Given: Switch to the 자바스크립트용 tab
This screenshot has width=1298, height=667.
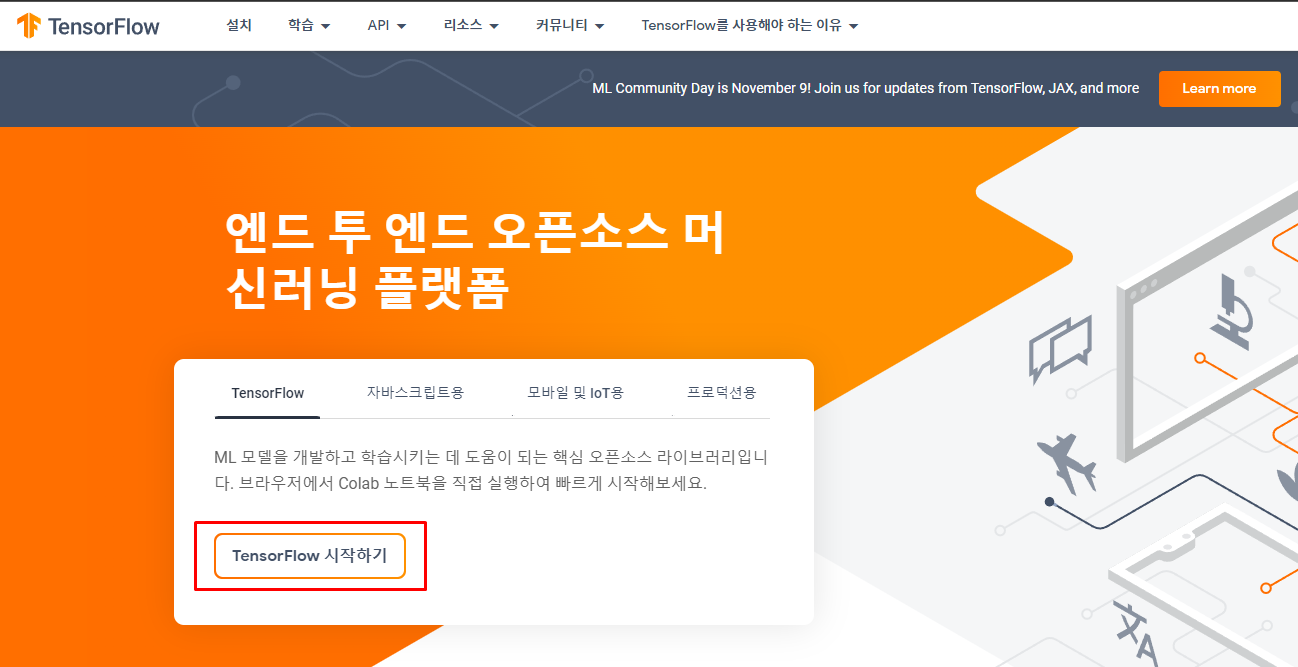Looking at the screenshot, I should coord(415,393).
